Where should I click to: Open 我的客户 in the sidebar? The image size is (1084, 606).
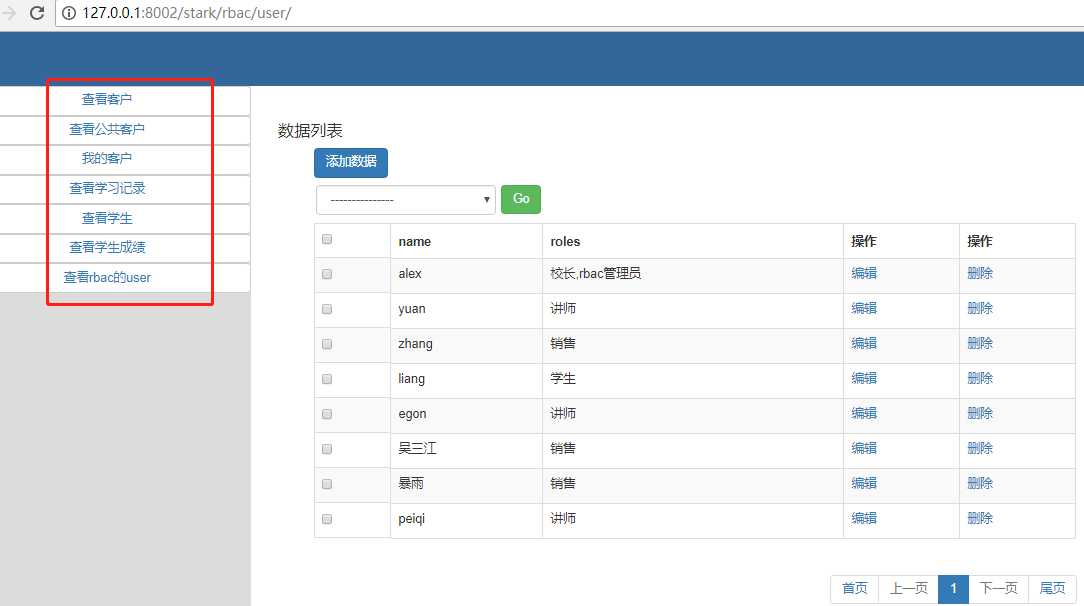[106, 158]
